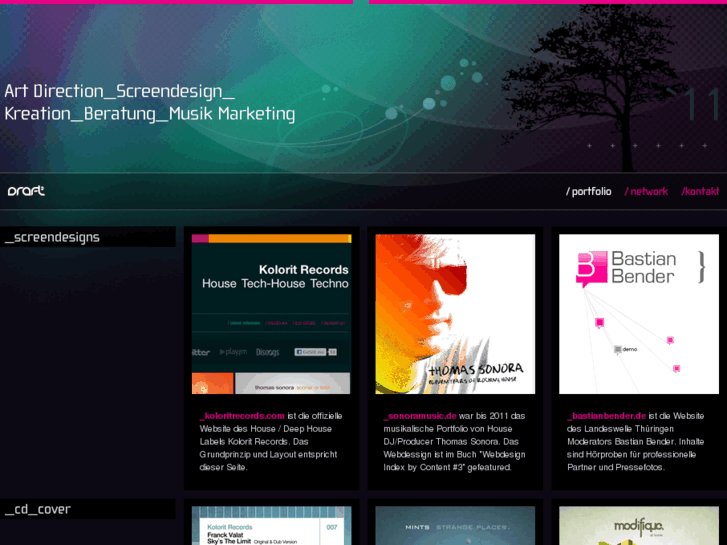The height and width of the screenshot is (545, 727).
Task: Click the text 'Partner und Pressefotos.'
Action: pyautogui.click(x=616, y=468)
